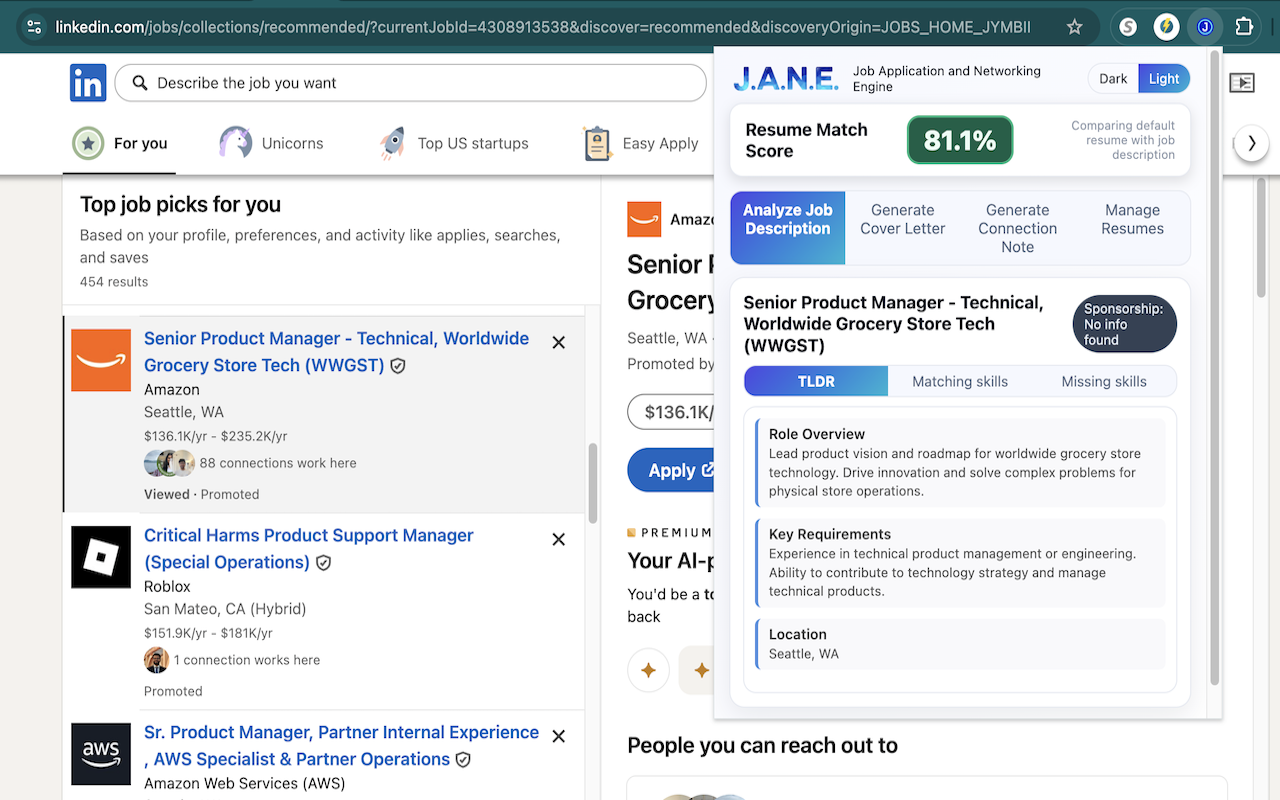Open Generate Cover Letter tab
Viewport: 1280px width, 800px height.
click(x=903, y=228)
